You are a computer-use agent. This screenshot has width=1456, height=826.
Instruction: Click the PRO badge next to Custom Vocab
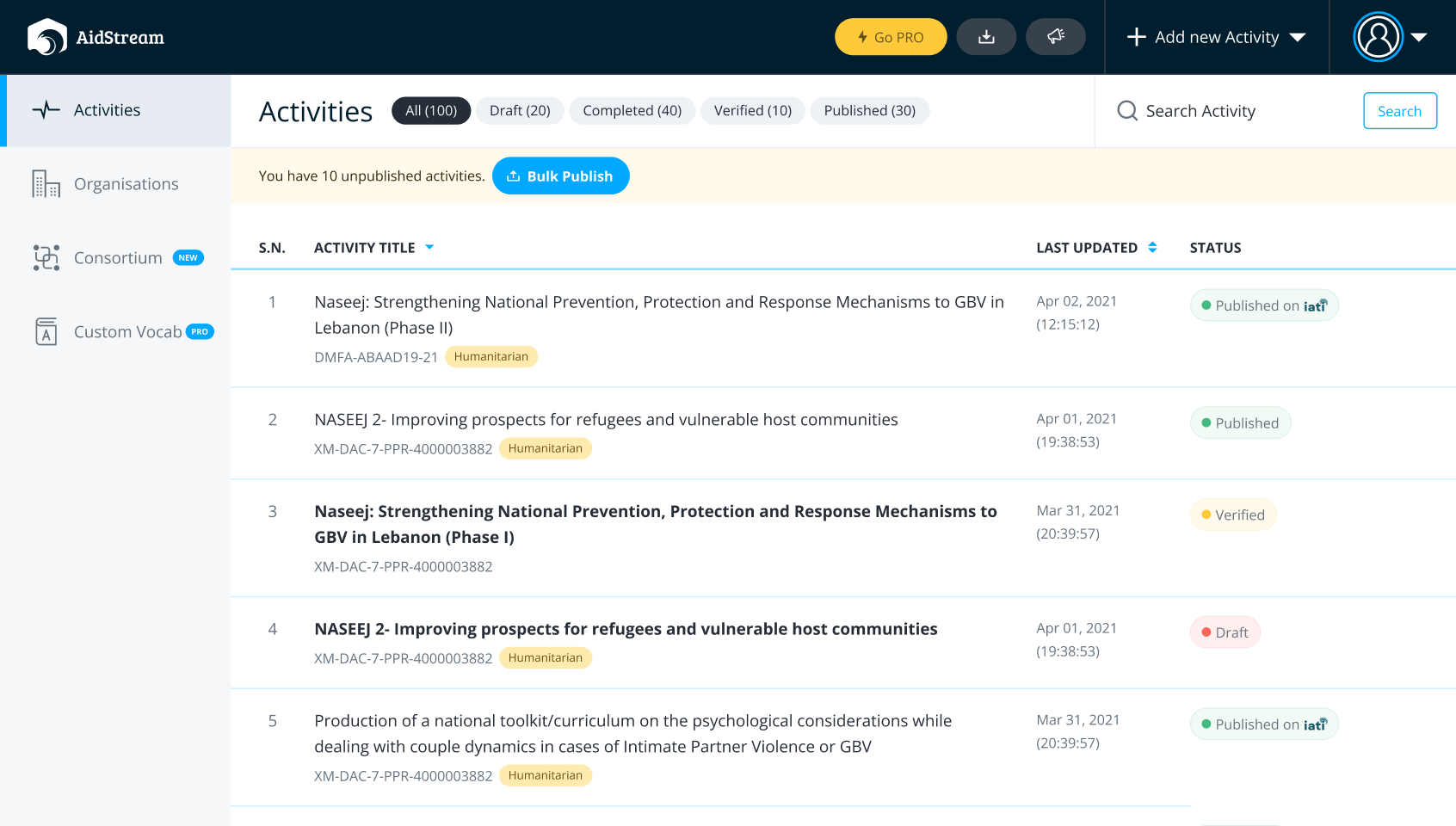(200, 332)
